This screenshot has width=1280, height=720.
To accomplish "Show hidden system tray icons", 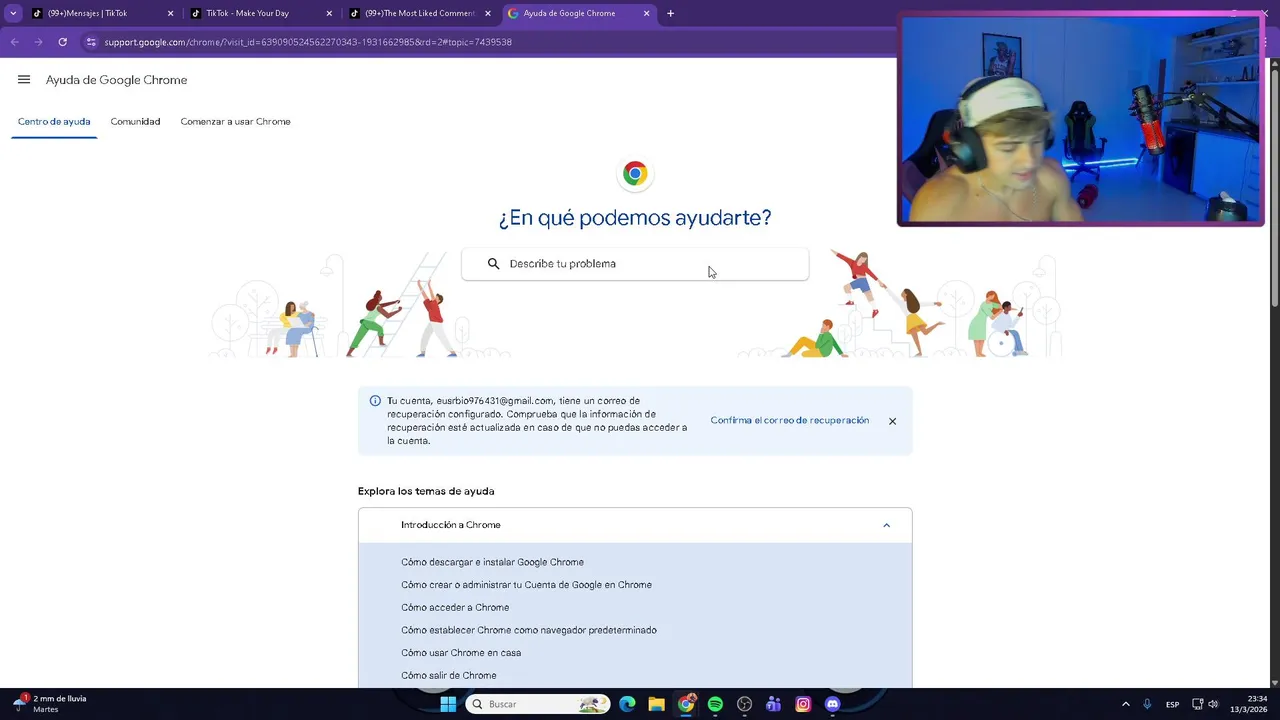I will [x=1125, y=704].
